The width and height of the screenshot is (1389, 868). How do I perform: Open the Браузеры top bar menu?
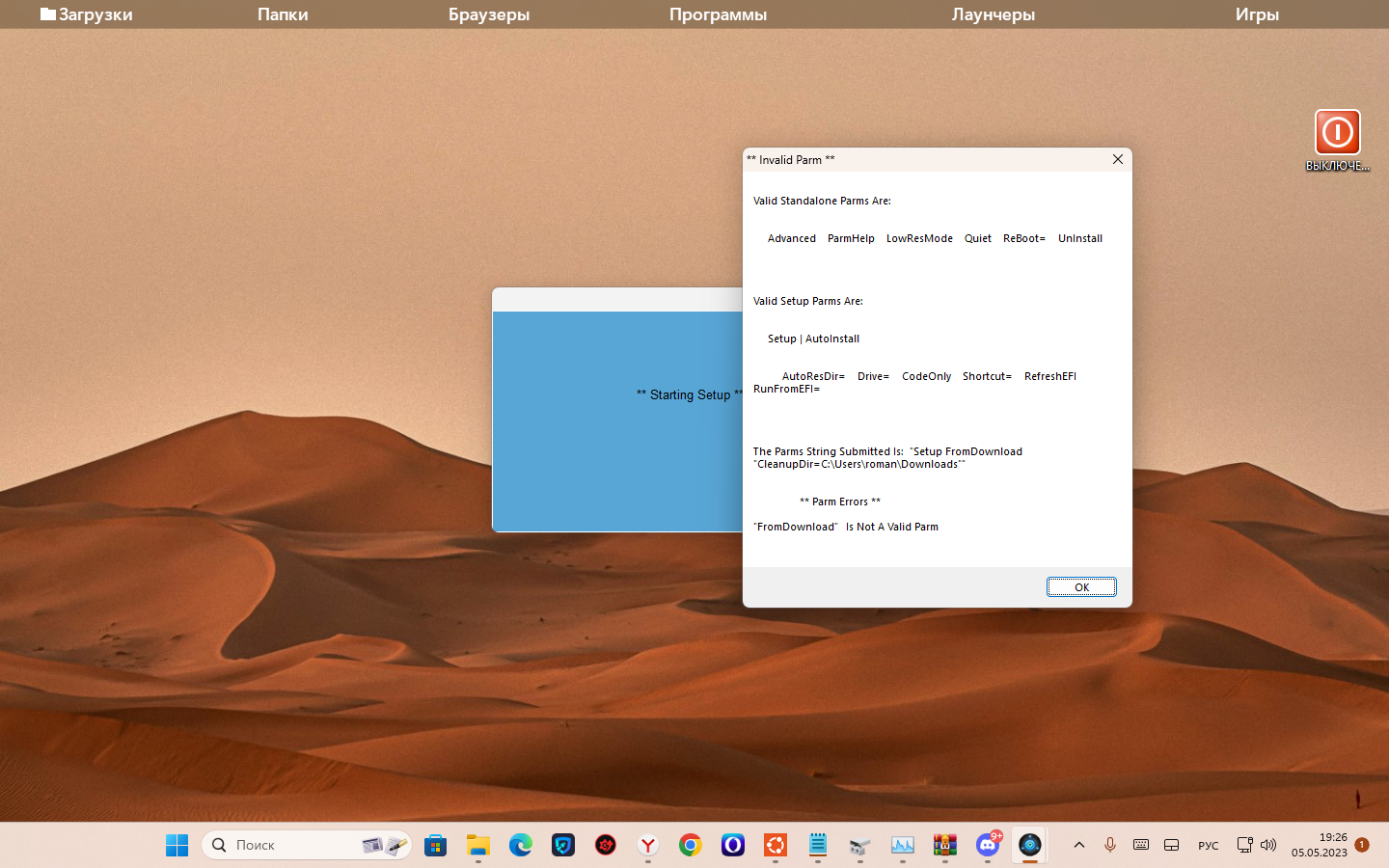(x=489, y=14)
